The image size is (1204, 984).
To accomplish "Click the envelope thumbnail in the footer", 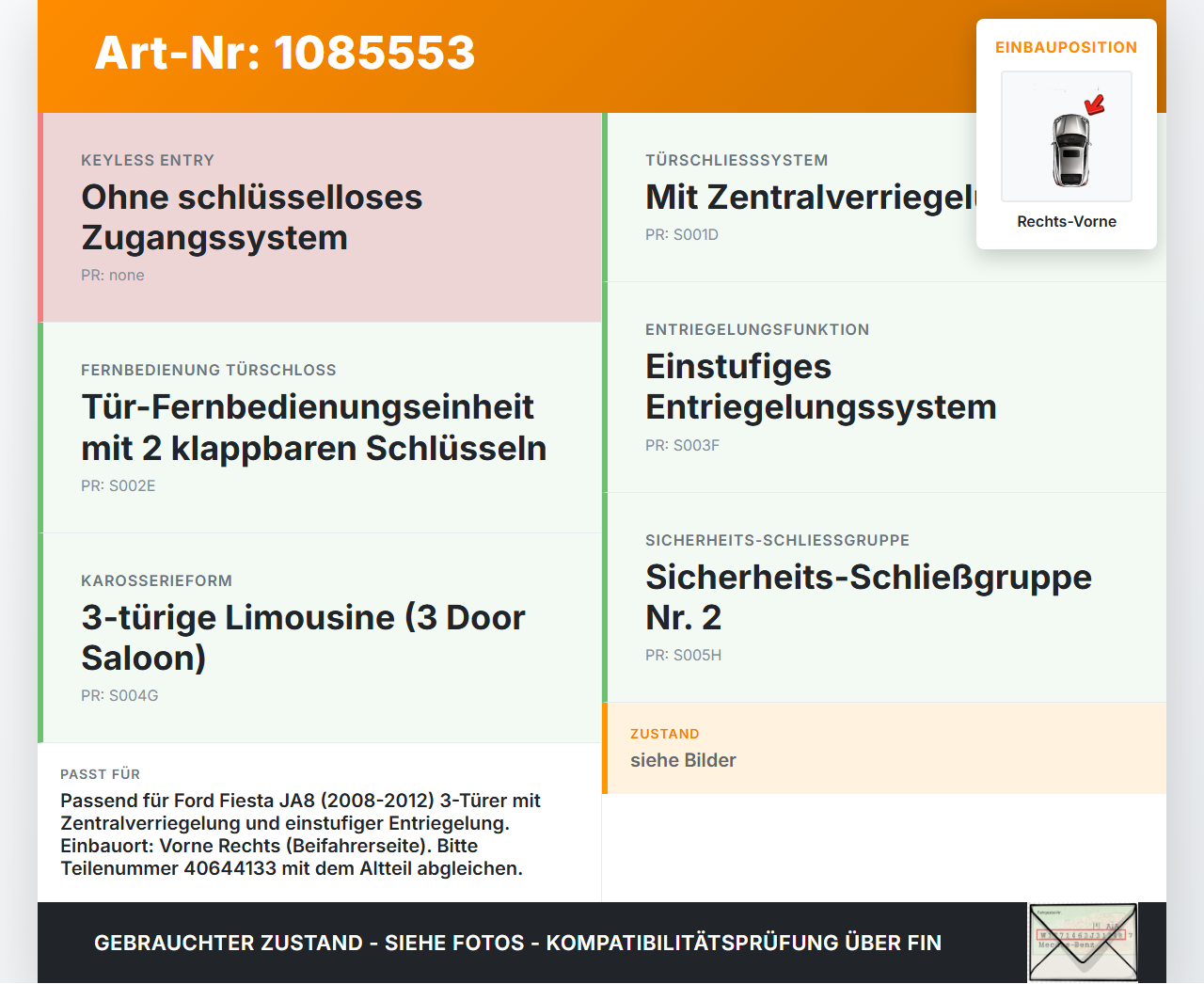I will tap(1083, 943).
